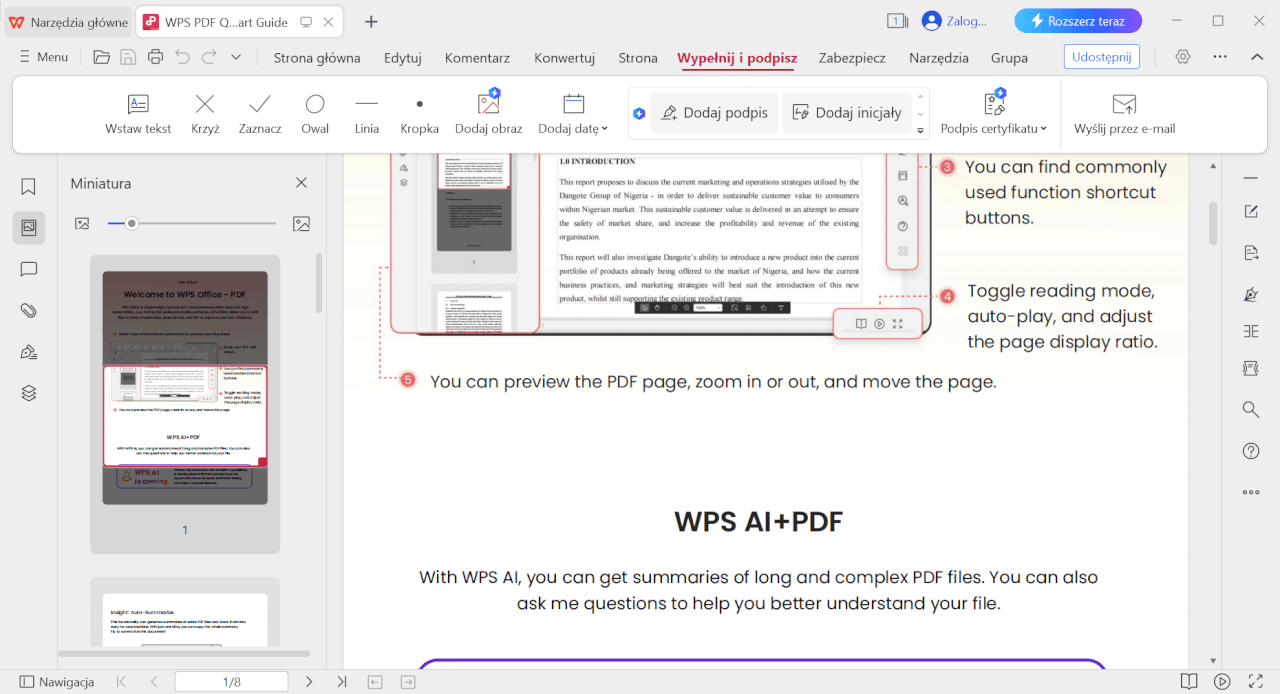Image resolution: width=1280 pixels, height=694 pixels.
Task: Click the edit note icon in right sidebar
Action: click(1251, 211)
